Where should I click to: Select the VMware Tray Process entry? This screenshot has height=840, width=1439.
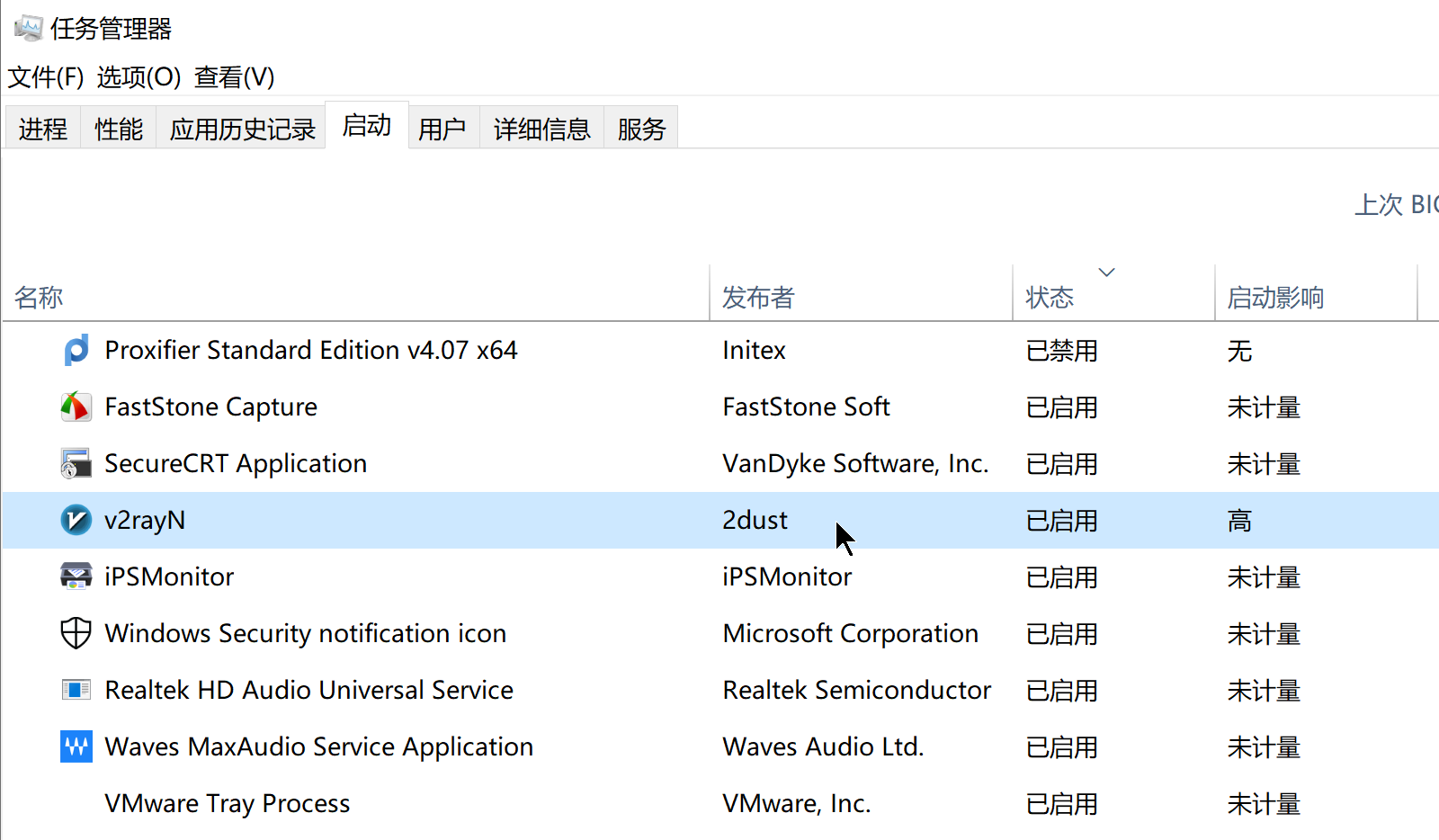(x=228, y=803)
